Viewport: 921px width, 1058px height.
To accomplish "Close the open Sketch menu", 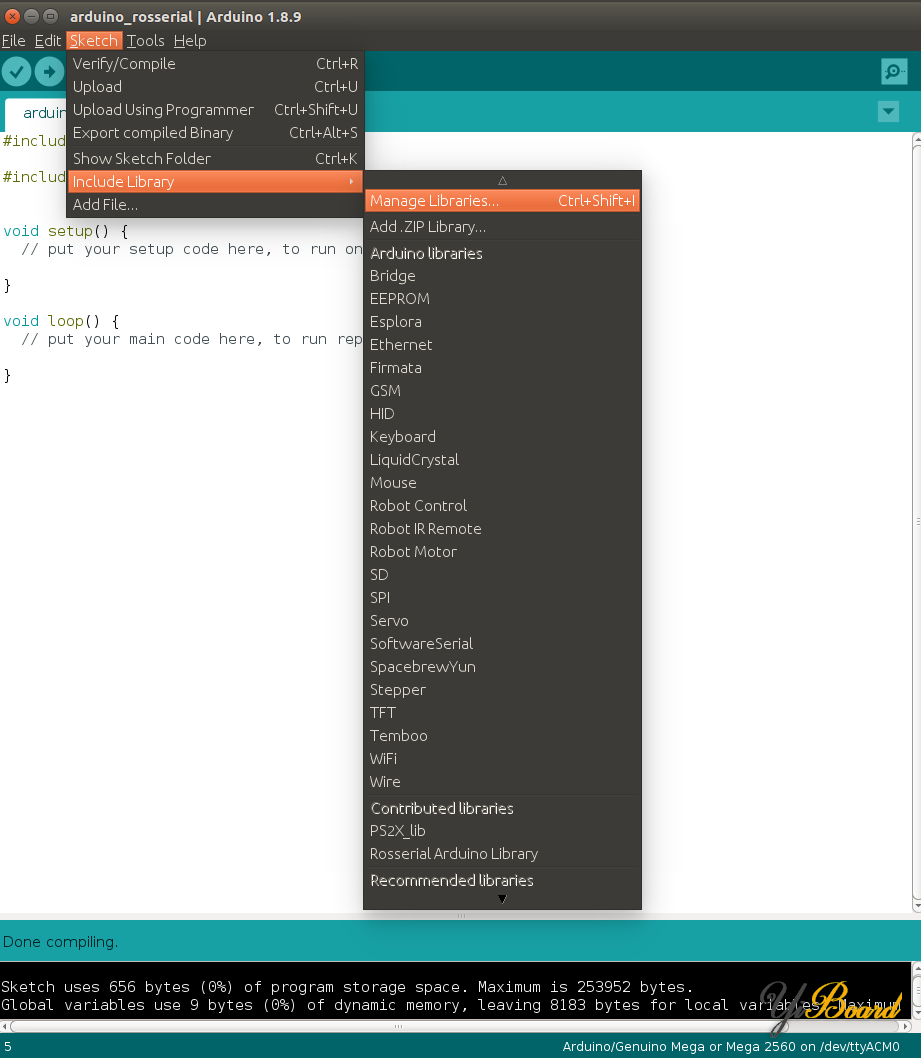I will (x=94, y=40).
